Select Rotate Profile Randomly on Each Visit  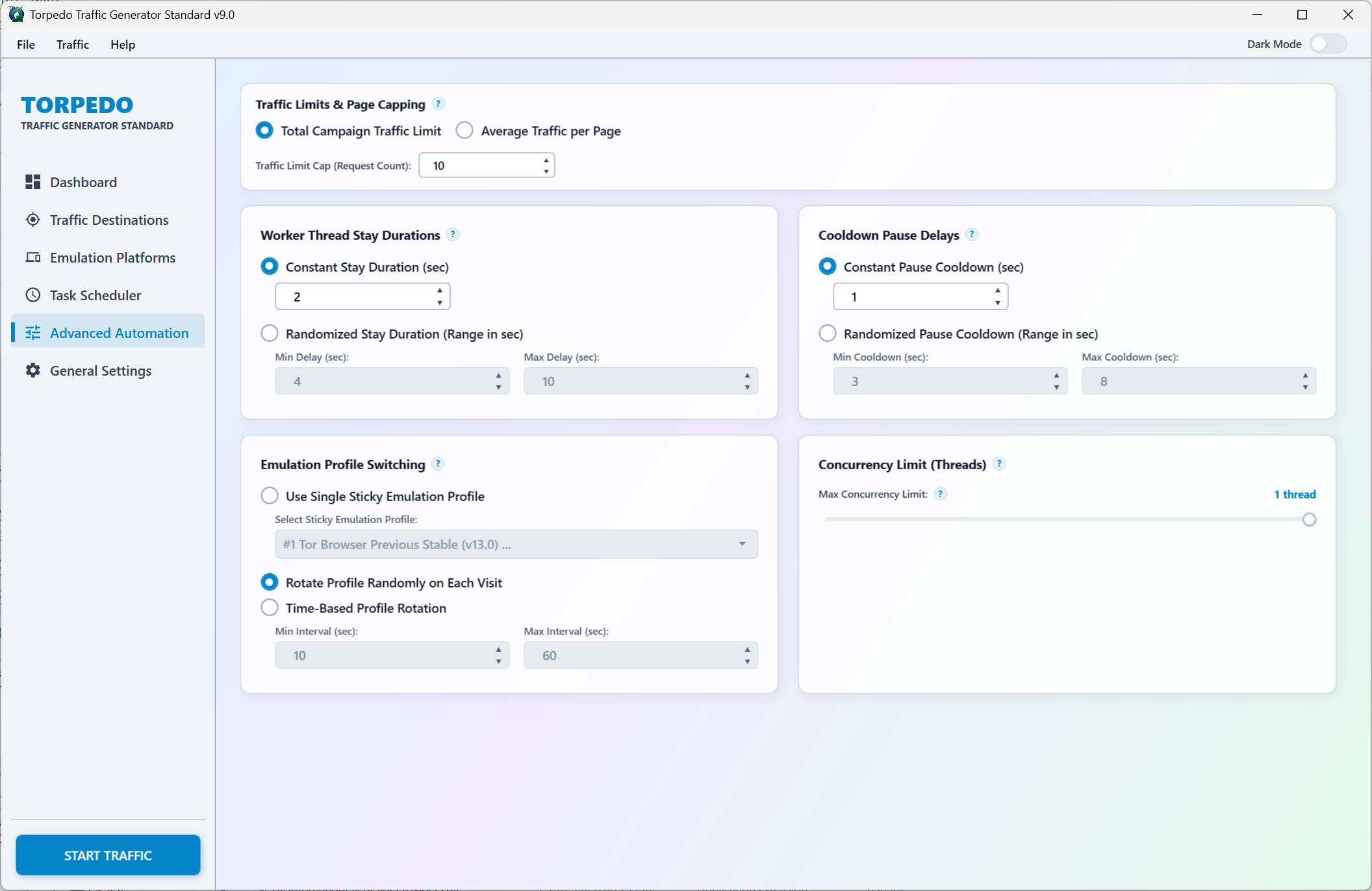[x=270, y=582]
